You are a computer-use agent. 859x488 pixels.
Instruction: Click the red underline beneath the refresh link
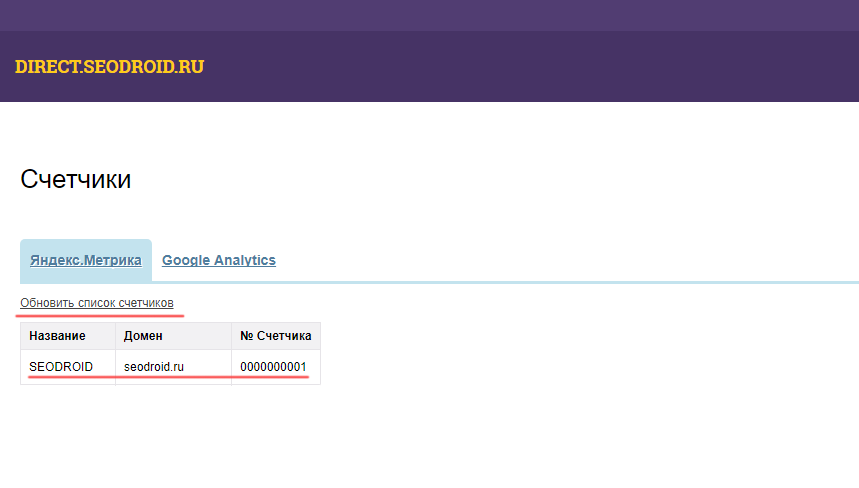click(x=100, y=314)
